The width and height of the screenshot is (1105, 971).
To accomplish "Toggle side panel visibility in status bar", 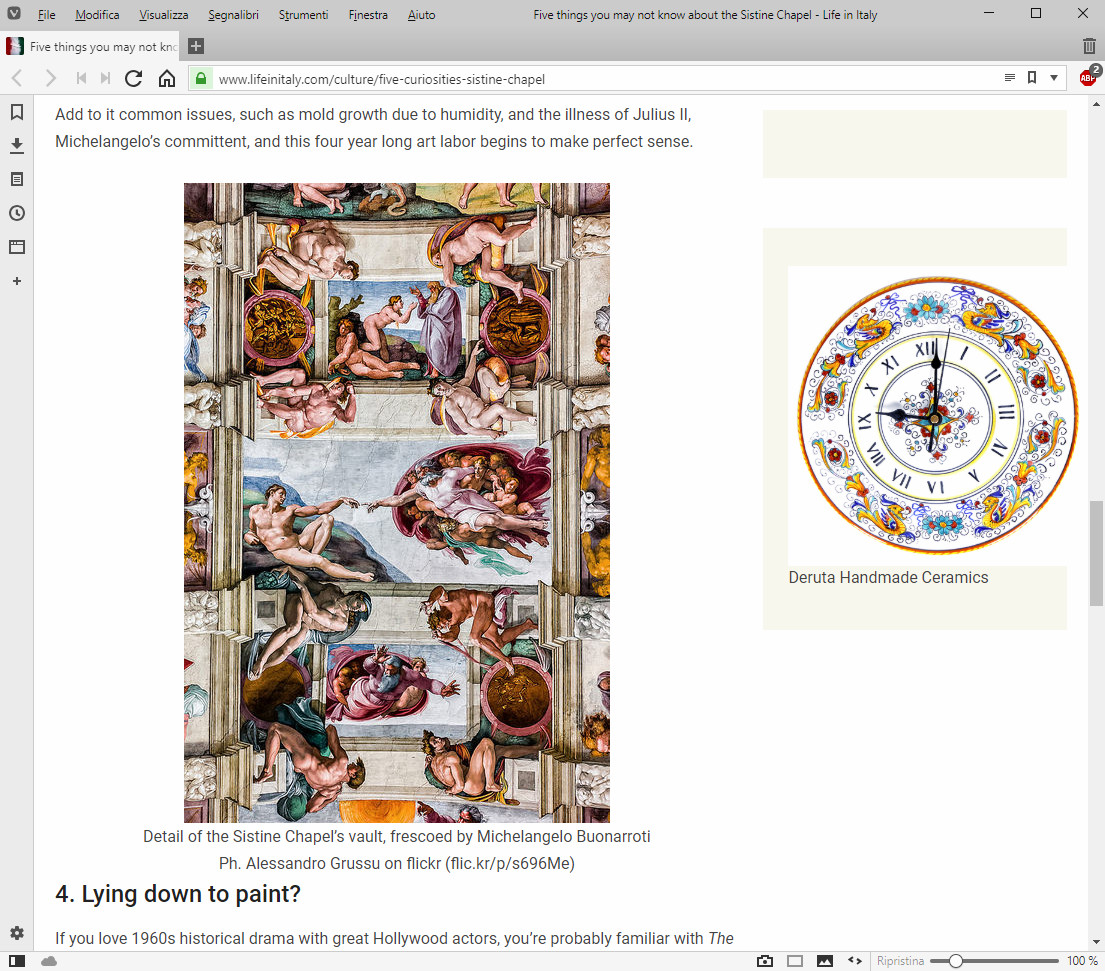I will [x=17, y=961].
